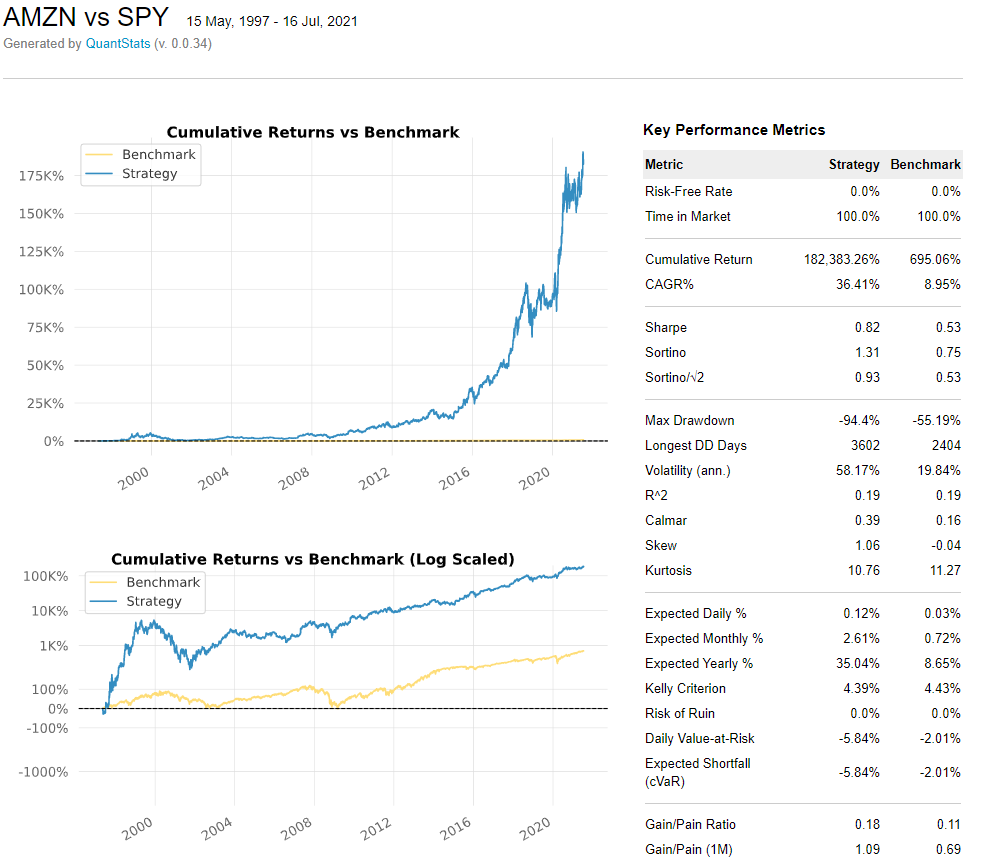Click the -1000% axis label on log chart
Viewport: 1007px width, 865px height.
pyautogui.click(x=43, y=772)
